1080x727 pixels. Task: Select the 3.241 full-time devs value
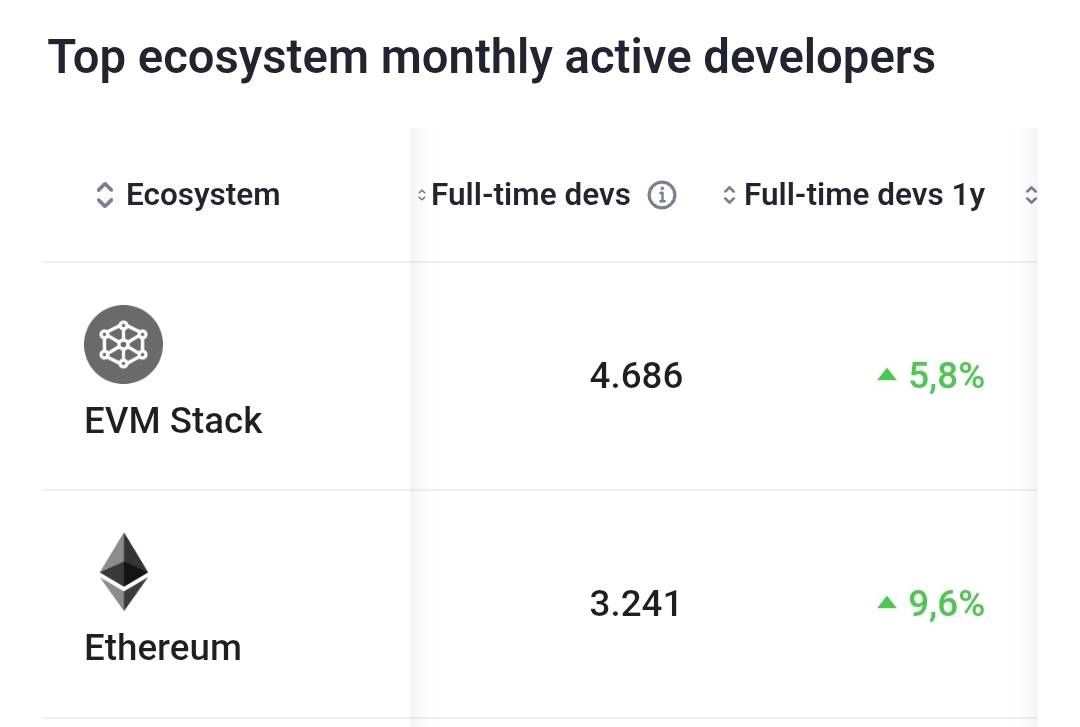pos(635,604)
